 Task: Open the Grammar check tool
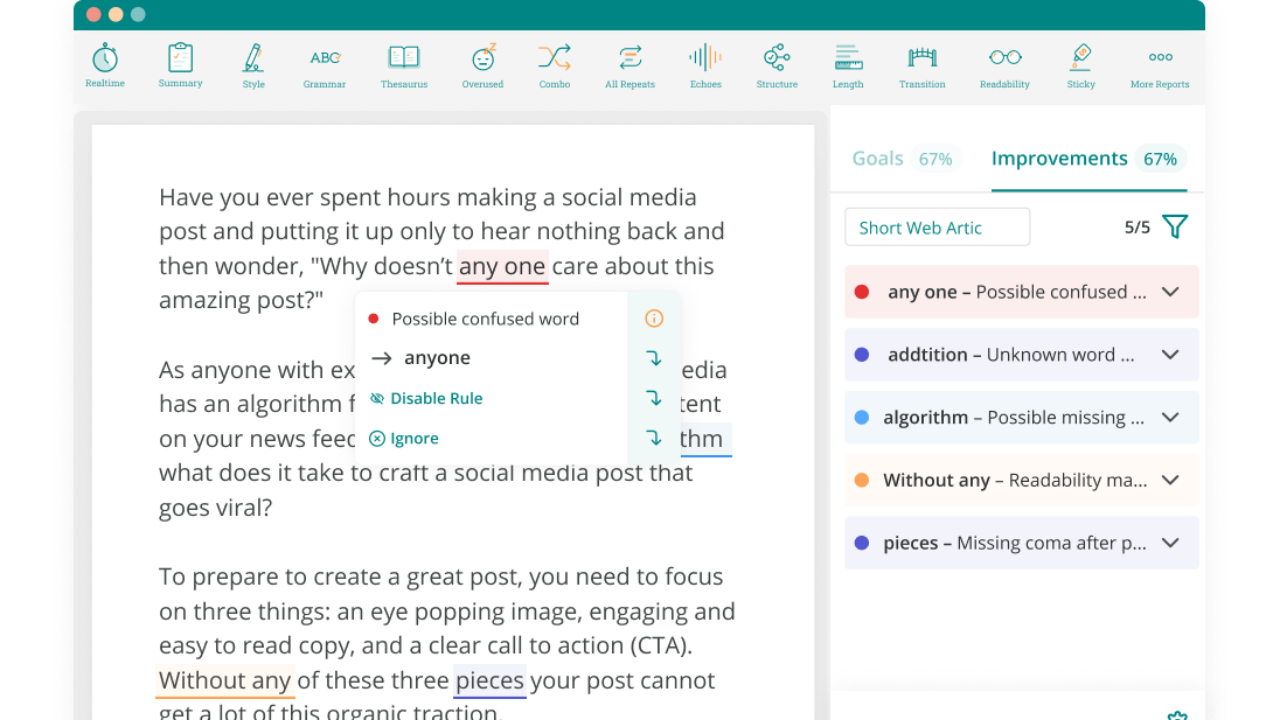point(325,65)
